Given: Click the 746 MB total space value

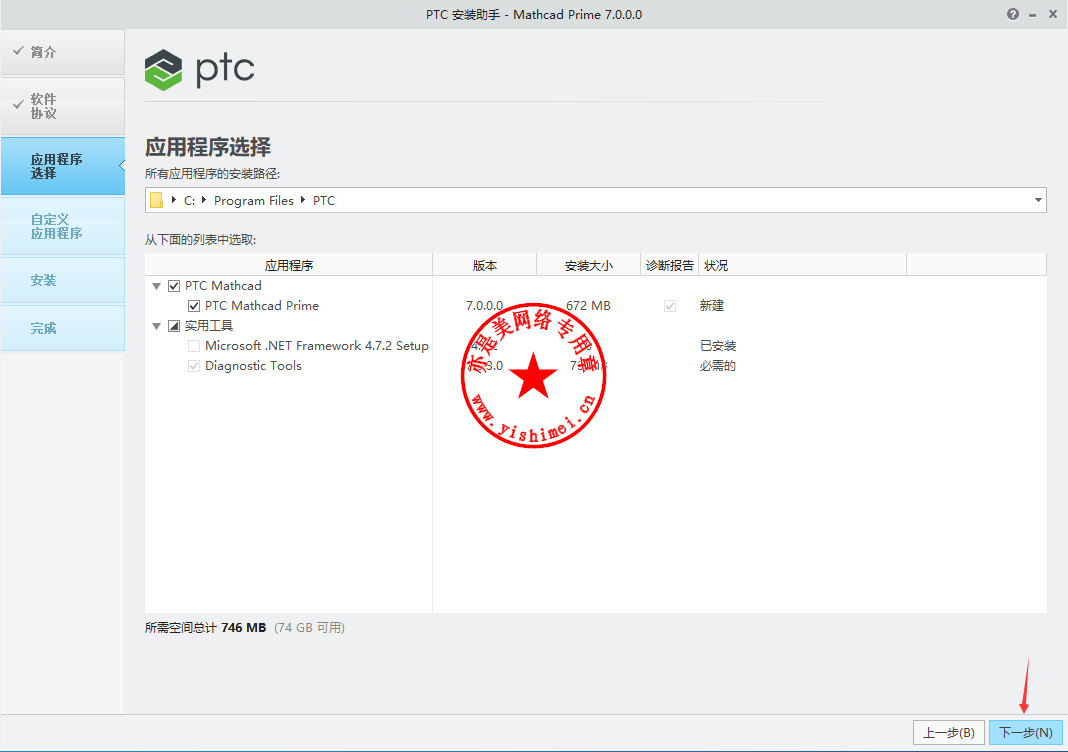Looking at the screenshot, I should (x=243, y=627).
